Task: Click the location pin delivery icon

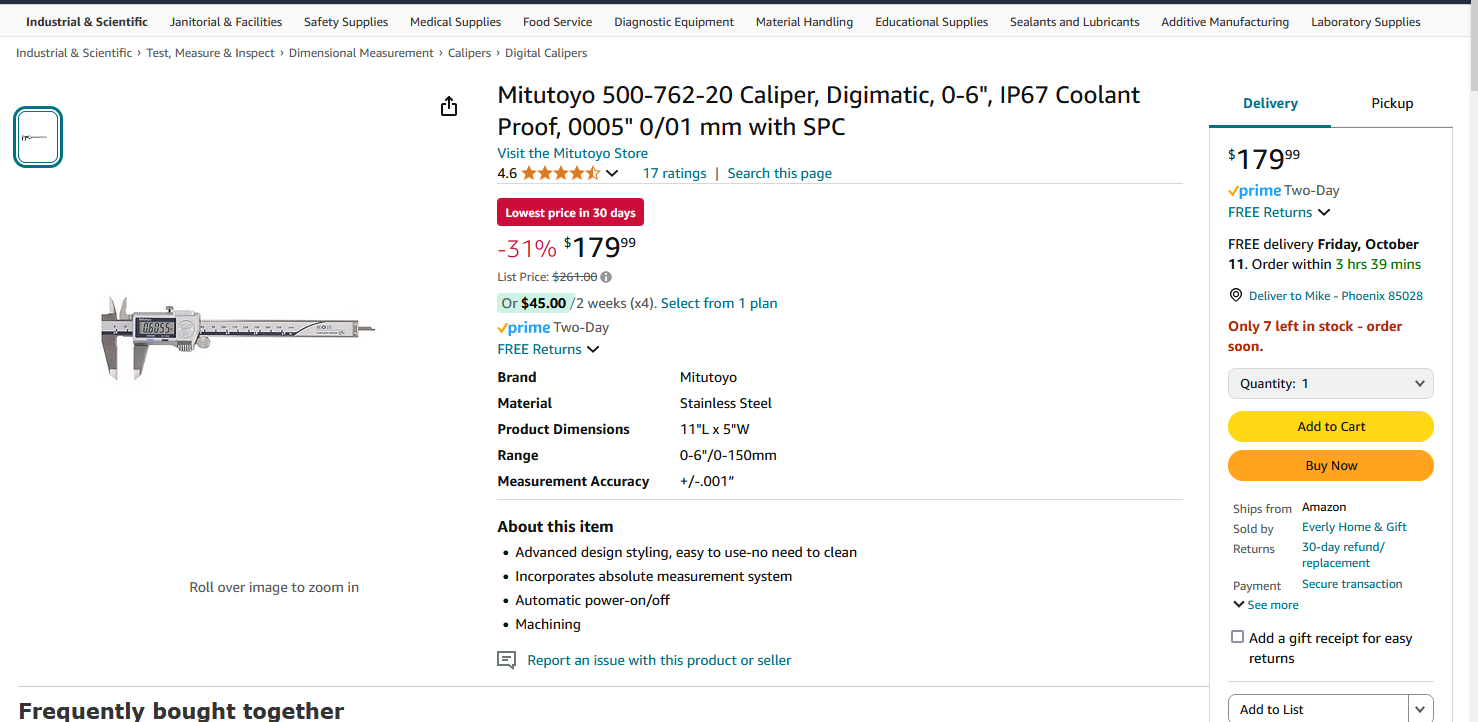Action: pos(1236,296)
